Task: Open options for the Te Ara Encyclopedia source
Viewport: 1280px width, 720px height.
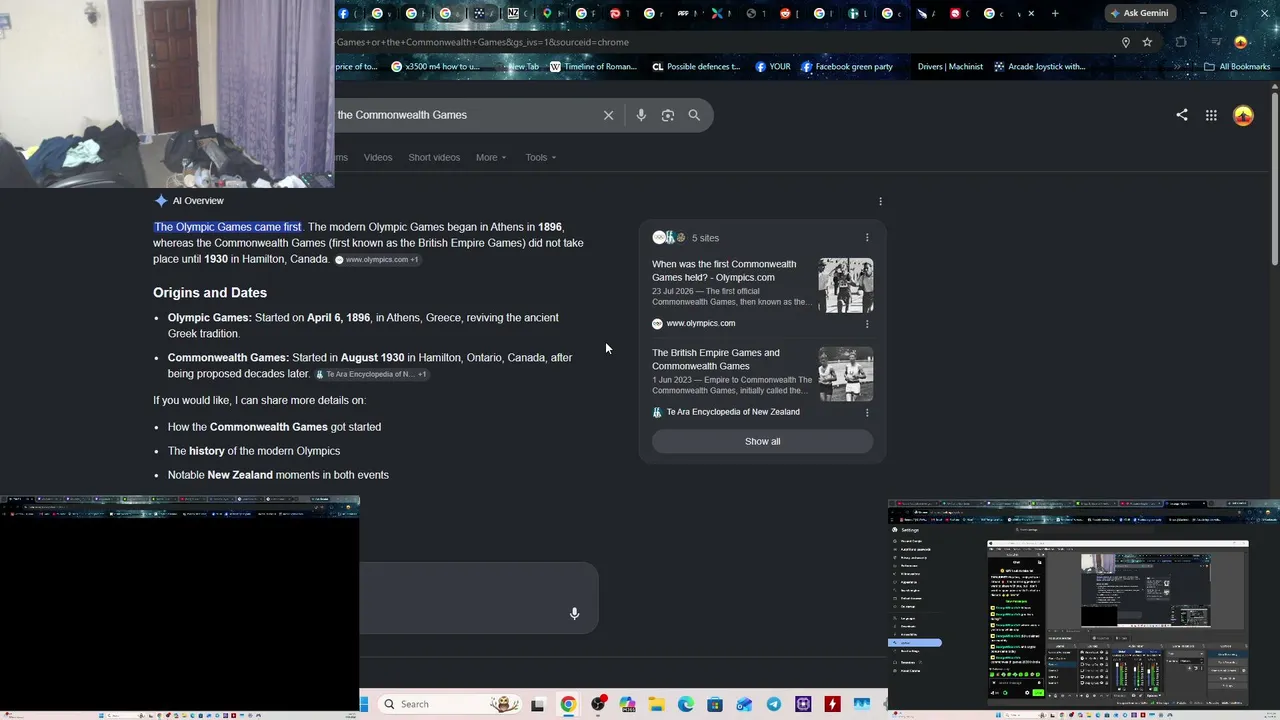Action: click(x=867, y=412)
